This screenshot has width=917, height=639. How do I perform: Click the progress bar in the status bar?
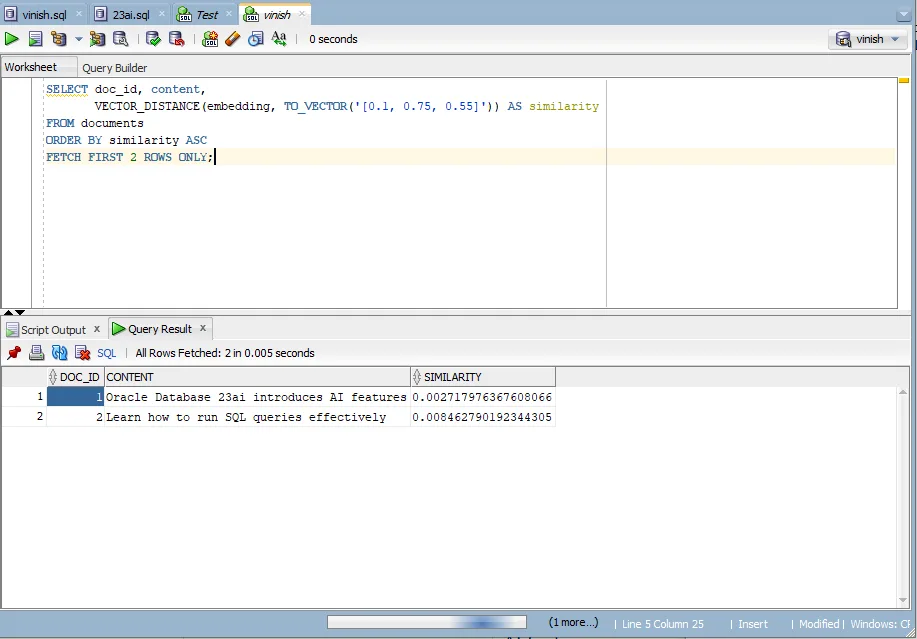point(427,623)
